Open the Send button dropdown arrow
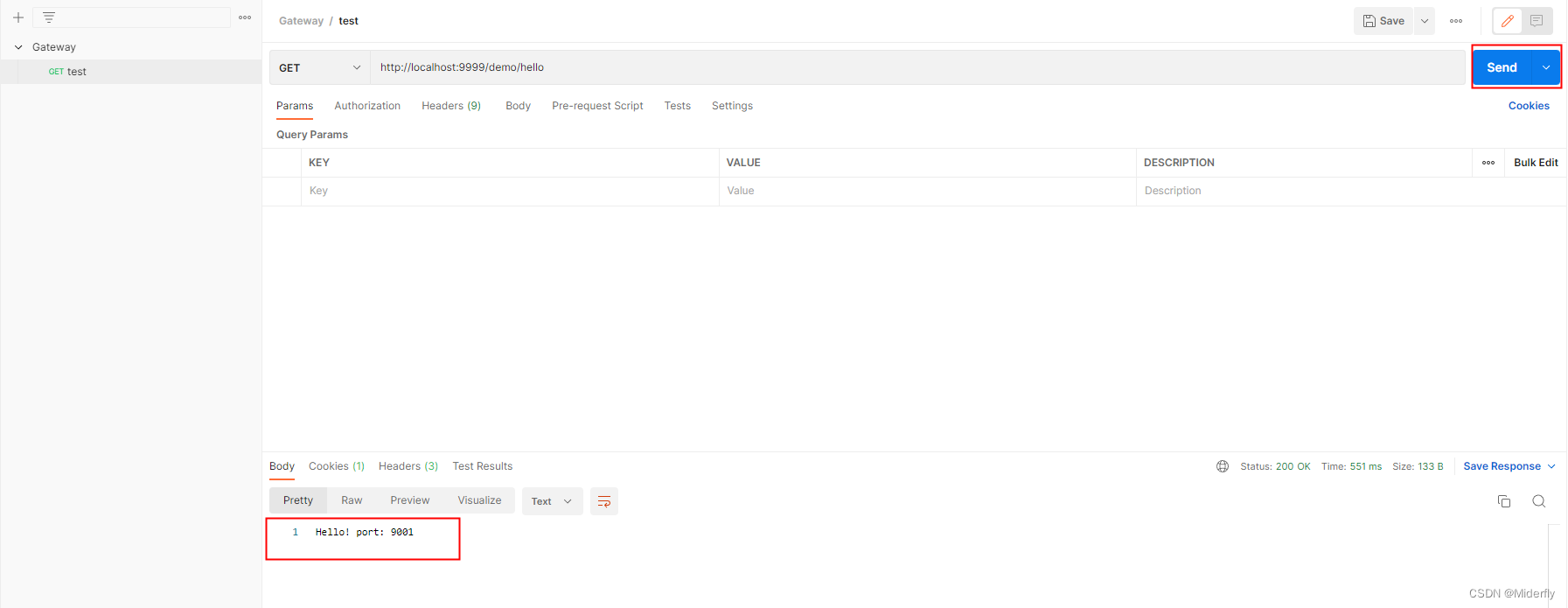1568x608 pixels. [x=1546, y=67]
